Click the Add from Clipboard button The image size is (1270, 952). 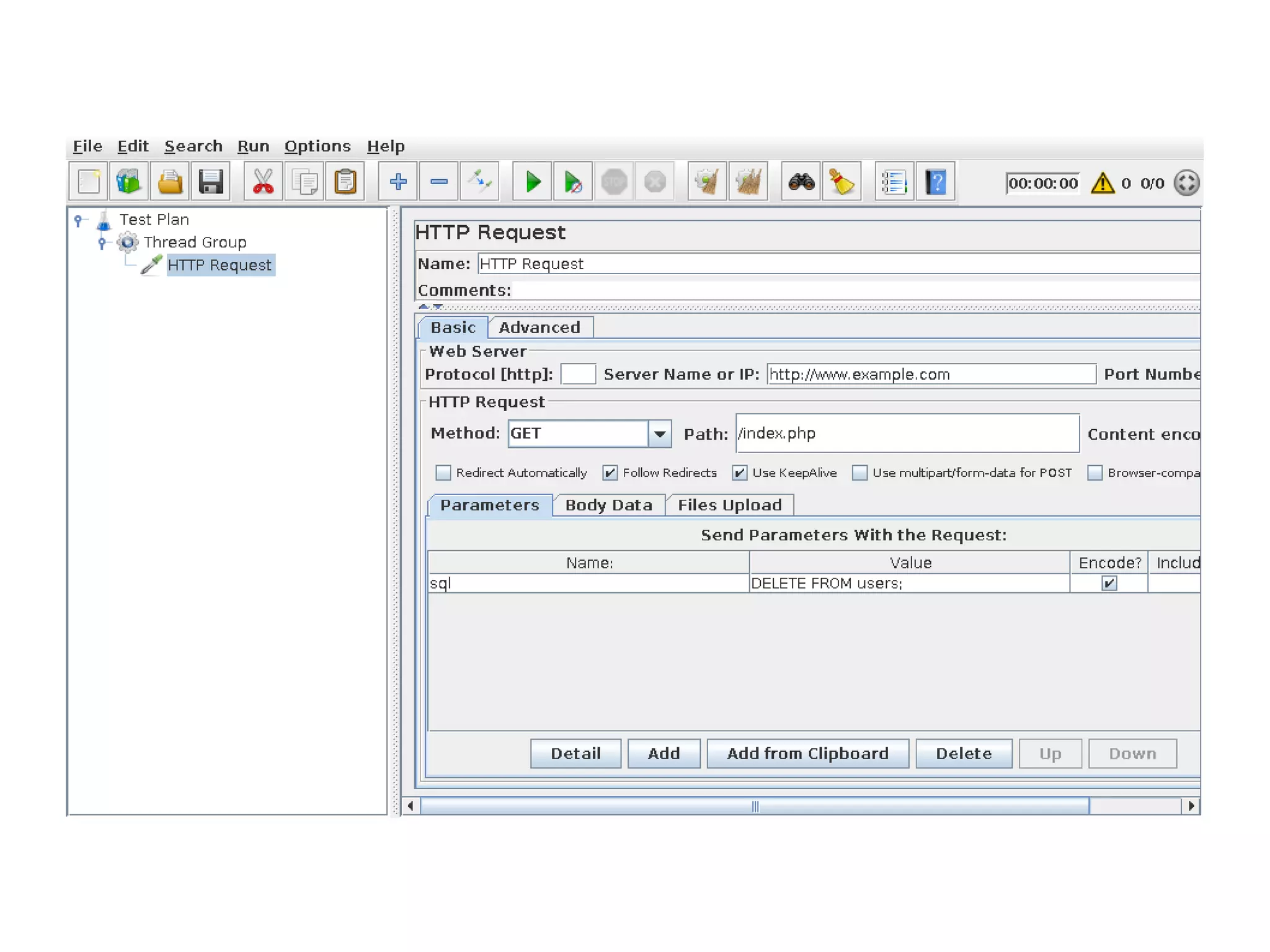coord(807,753)
